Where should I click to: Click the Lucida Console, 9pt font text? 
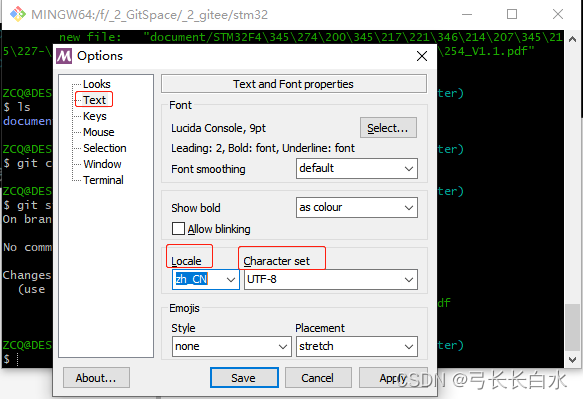pyautogui.click(x=218, y=128)
